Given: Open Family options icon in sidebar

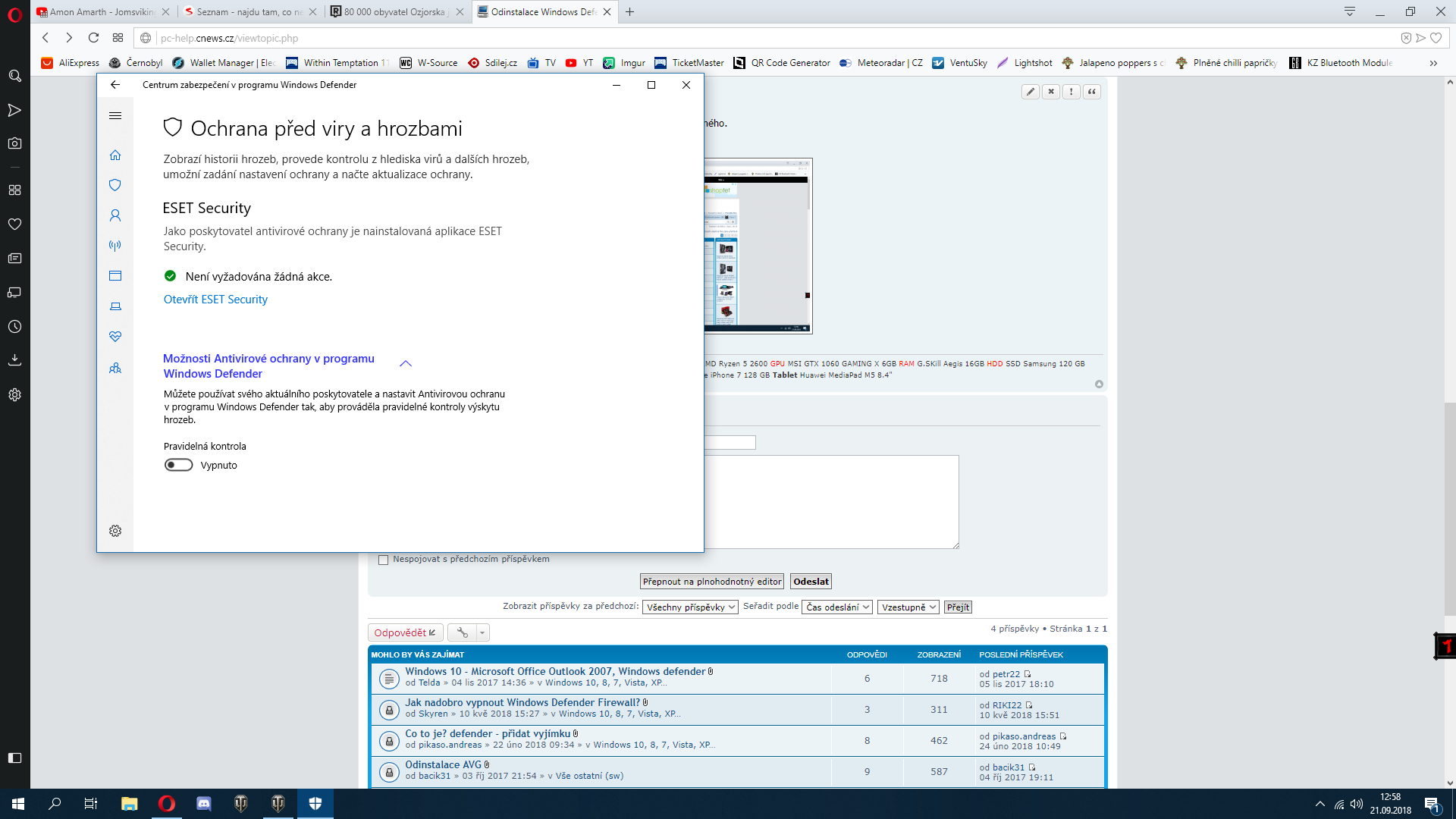Looking at the screenshot, I should [115, 369].
